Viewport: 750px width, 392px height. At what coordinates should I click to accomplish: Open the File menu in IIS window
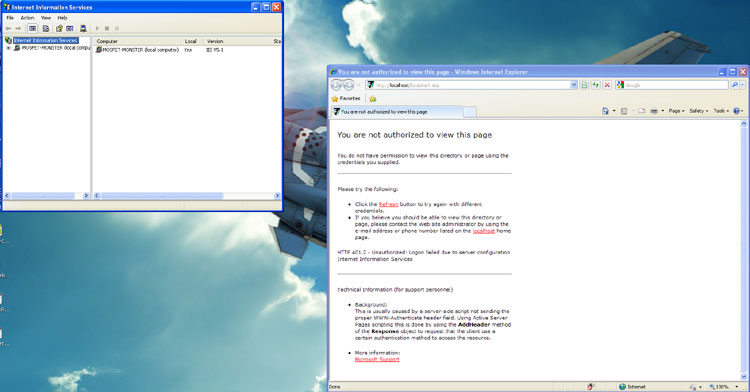[10, 18]
